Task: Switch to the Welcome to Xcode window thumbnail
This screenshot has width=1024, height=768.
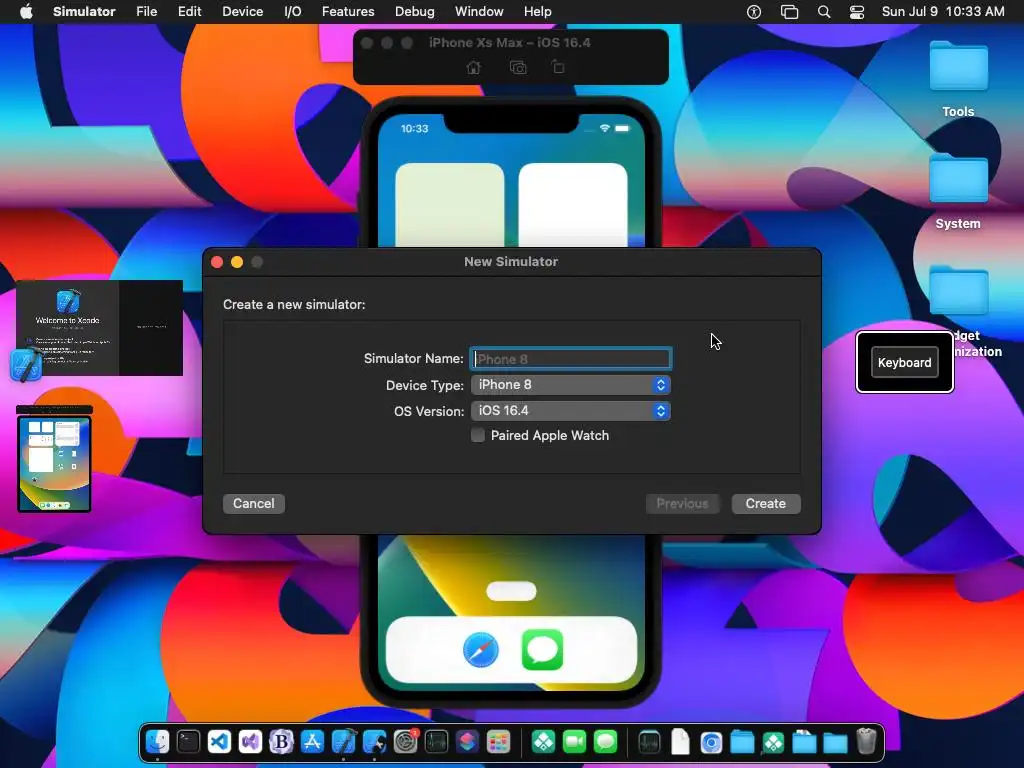Action: 99,328
